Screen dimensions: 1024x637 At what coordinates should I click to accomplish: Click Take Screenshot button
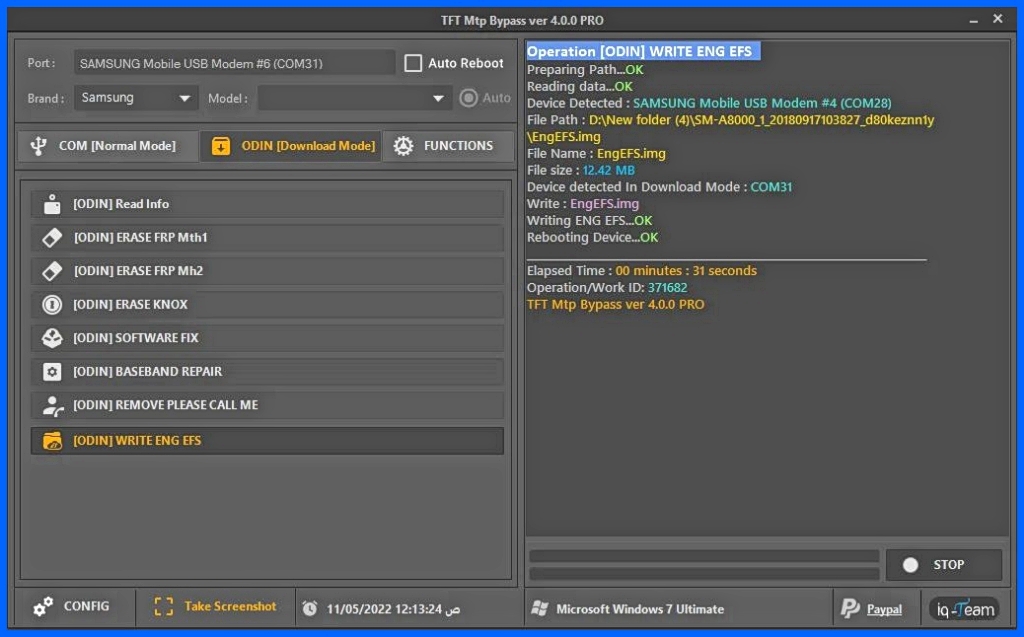(216, 607)
